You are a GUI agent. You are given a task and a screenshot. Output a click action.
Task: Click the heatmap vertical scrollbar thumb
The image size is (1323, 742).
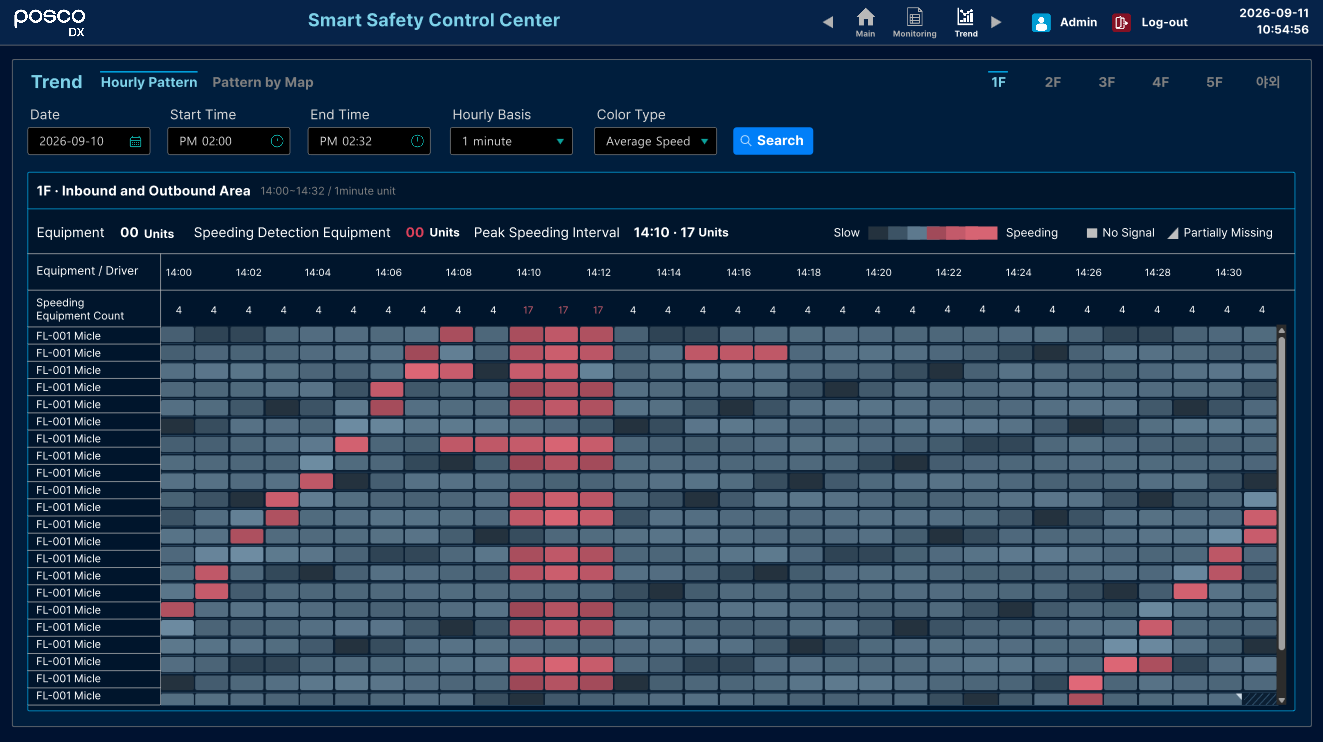click(1282, 494)
